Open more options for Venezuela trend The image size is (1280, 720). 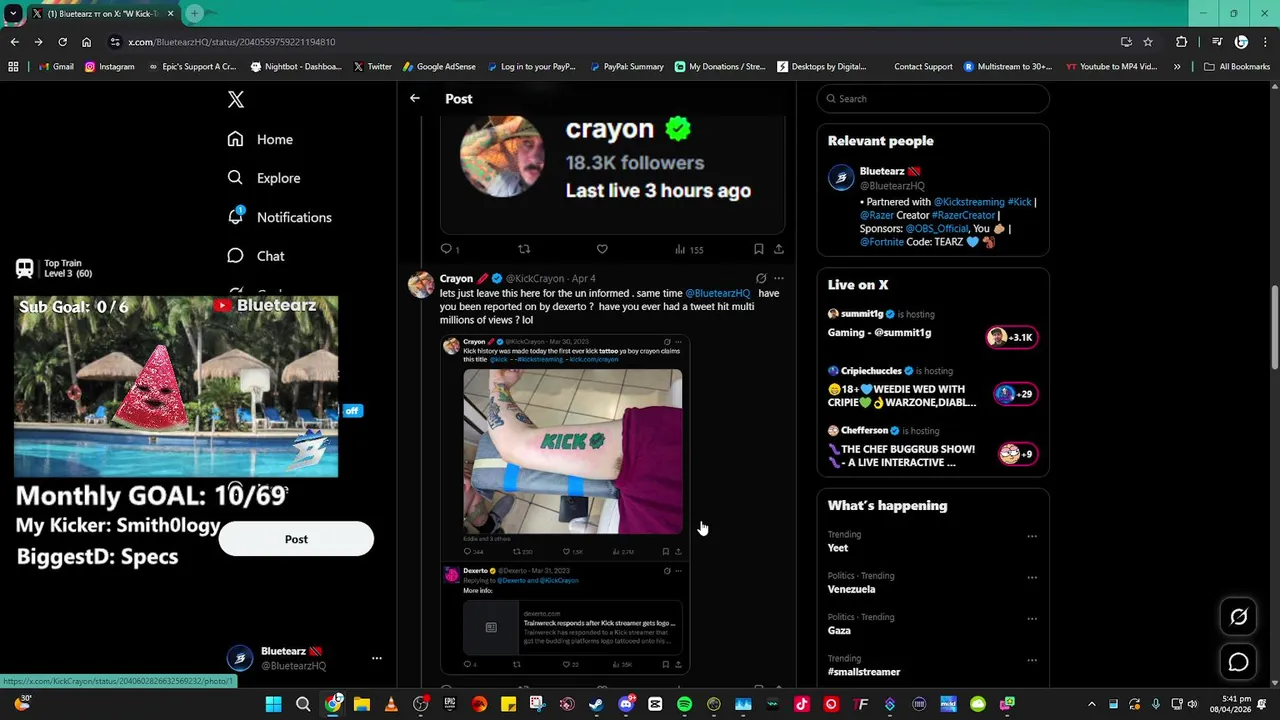pos(1032,577)
